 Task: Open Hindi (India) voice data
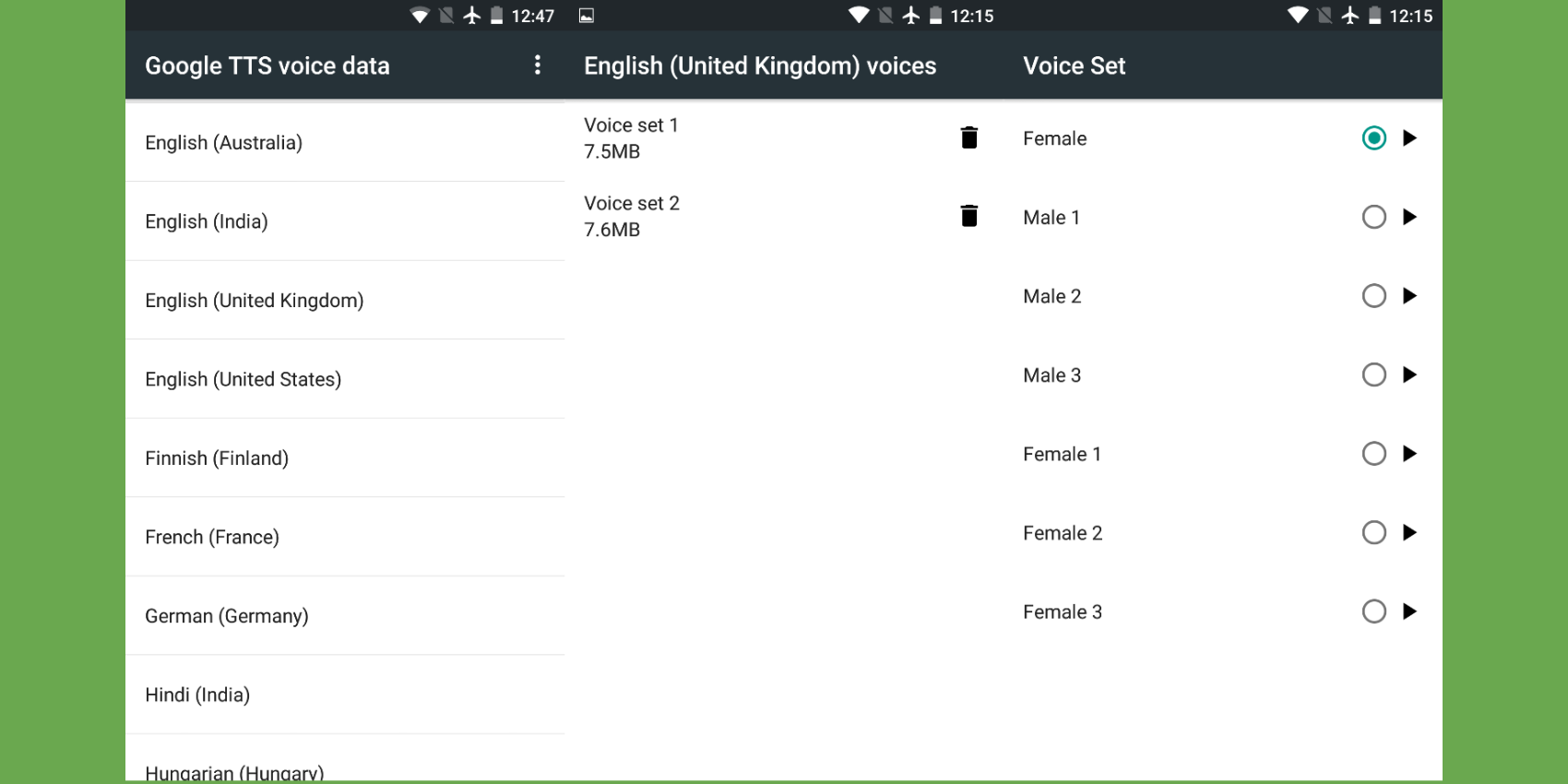(x=197, y=695)
